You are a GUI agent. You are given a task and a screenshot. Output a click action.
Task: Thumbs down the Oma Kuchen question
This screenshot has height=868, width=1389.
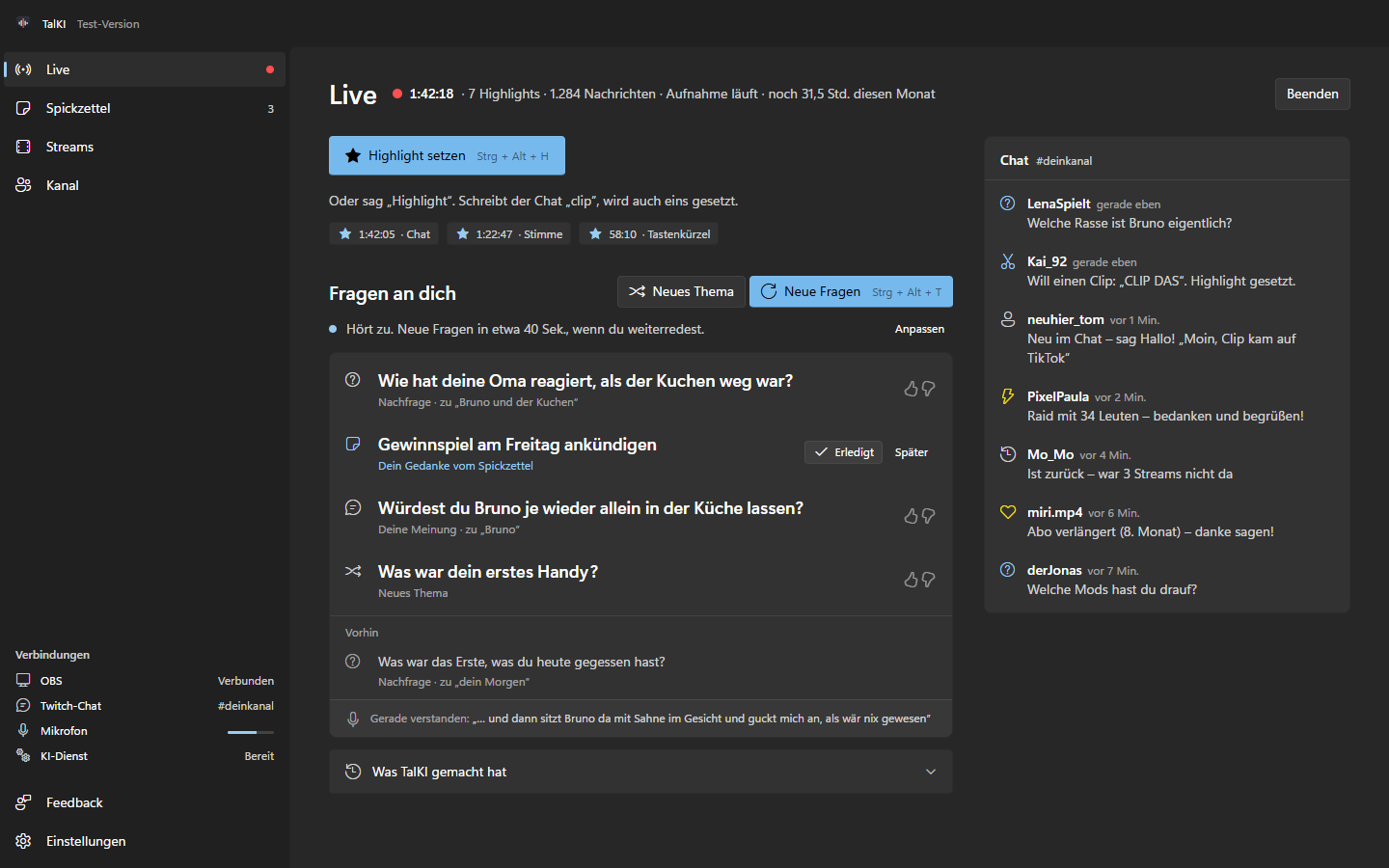pyautogui.click(x=928, y=389)
